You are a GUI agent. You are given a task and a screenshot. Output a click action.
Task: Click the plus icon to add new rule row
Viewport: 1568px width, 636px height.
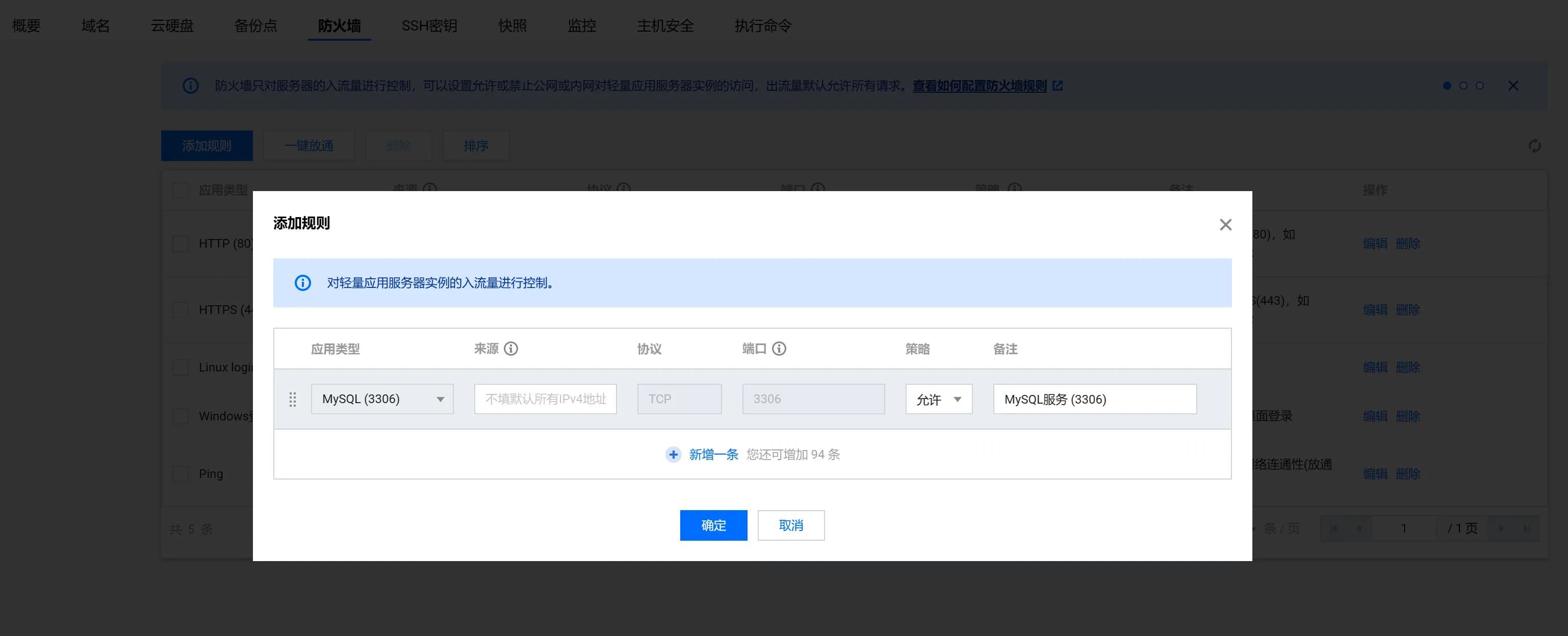click(673, 455)
